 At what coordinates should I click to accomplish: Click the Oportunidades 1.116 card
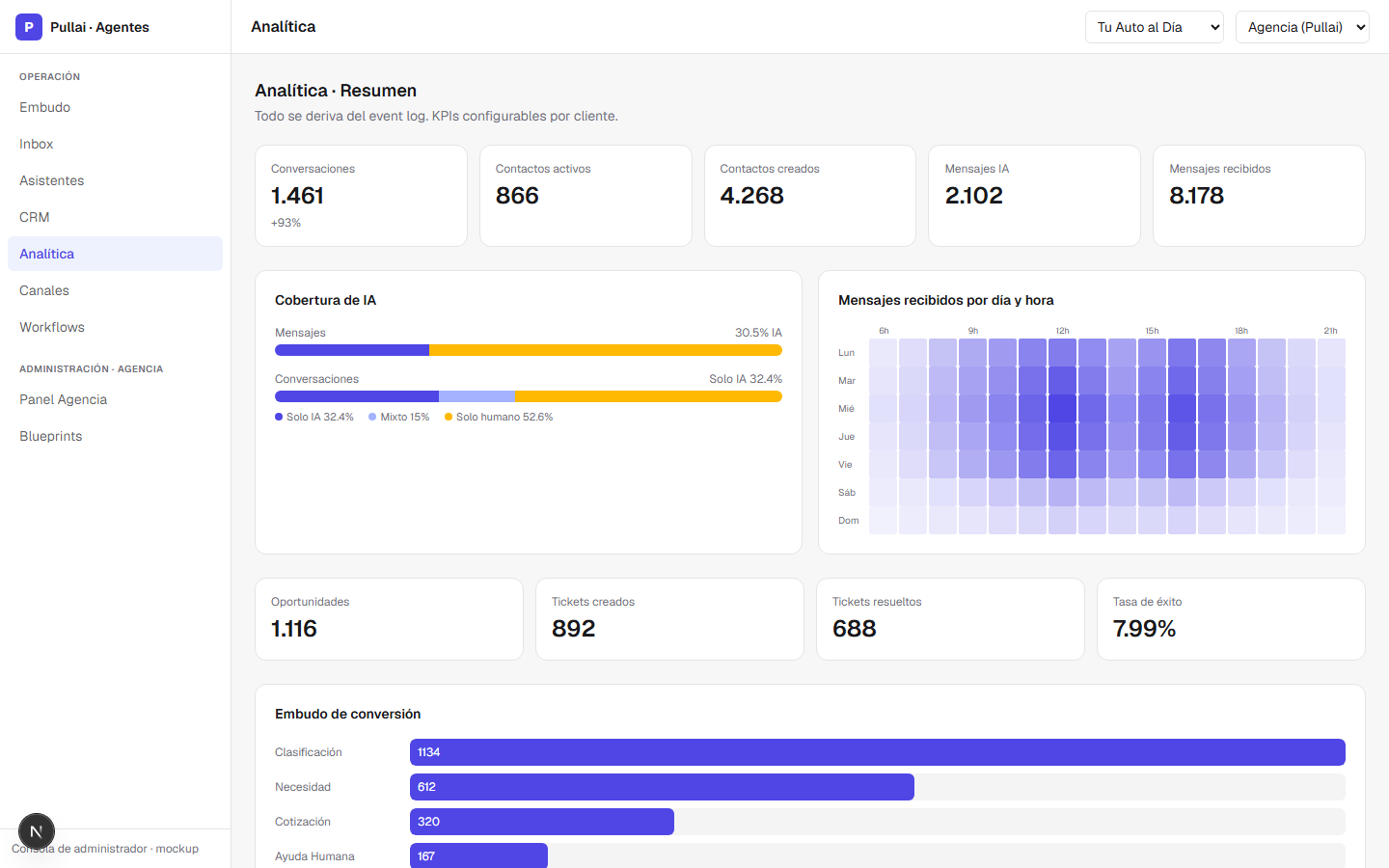389,619
